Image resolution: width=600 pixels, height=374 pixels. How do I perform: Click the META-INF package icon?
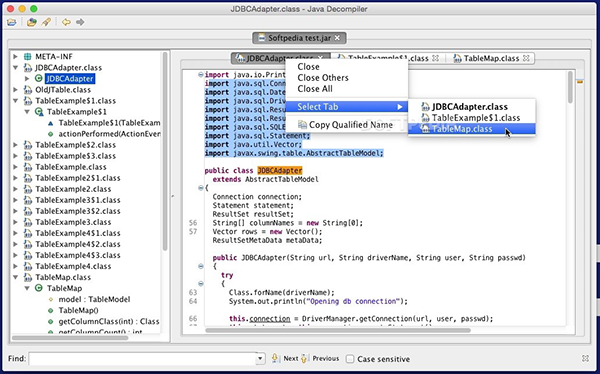28,57
